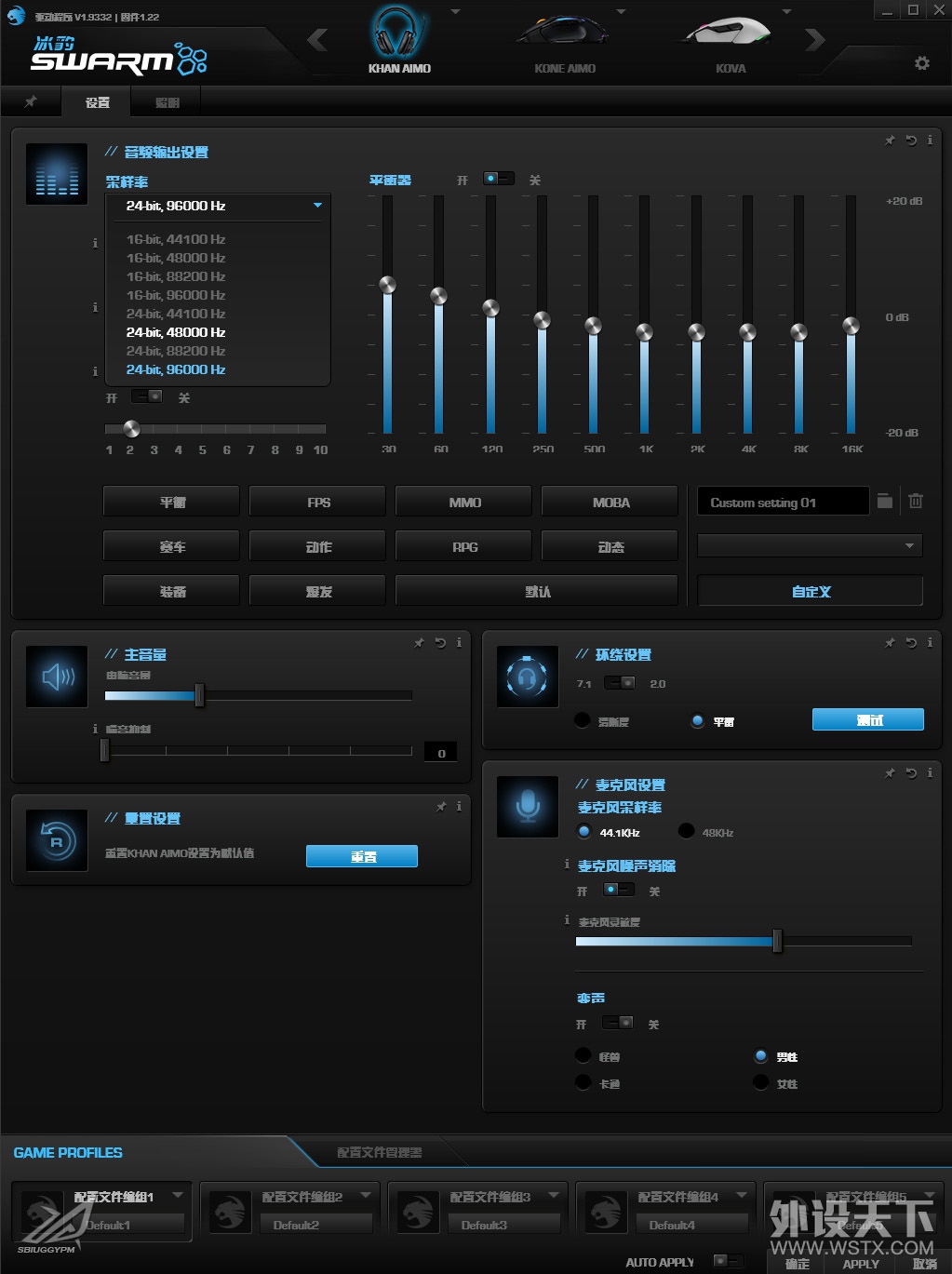The image size is (952, 1274).
Task: Open the custom equalizer preset dropdown
Action: [x=810, y=545]
